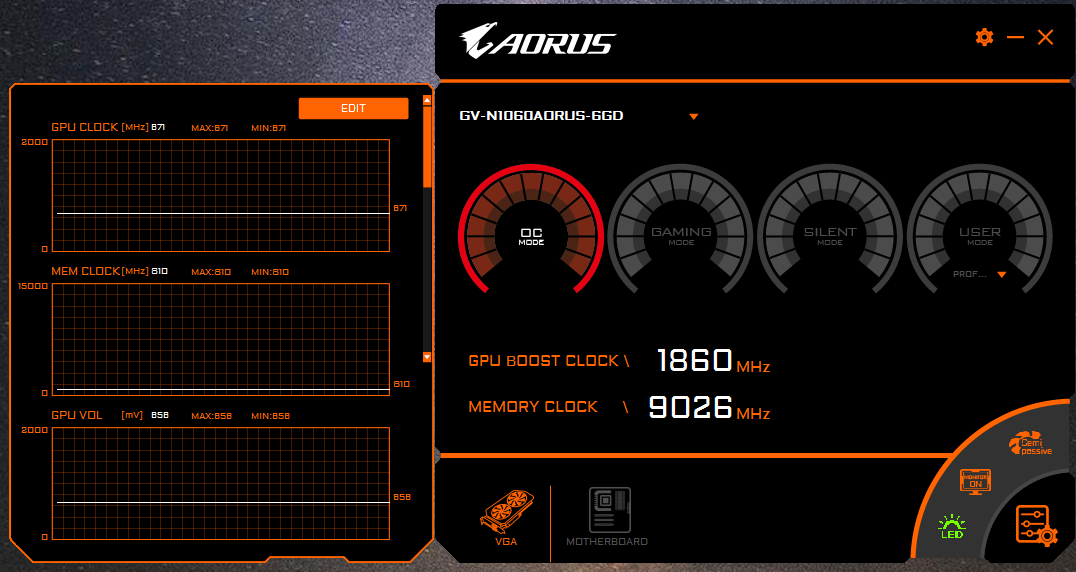Image resolution: width=1076 pixels, height=572 pixels.
Task: Click GPU CLOCK MIN:871 readout
Action: (x=268, y=128)
